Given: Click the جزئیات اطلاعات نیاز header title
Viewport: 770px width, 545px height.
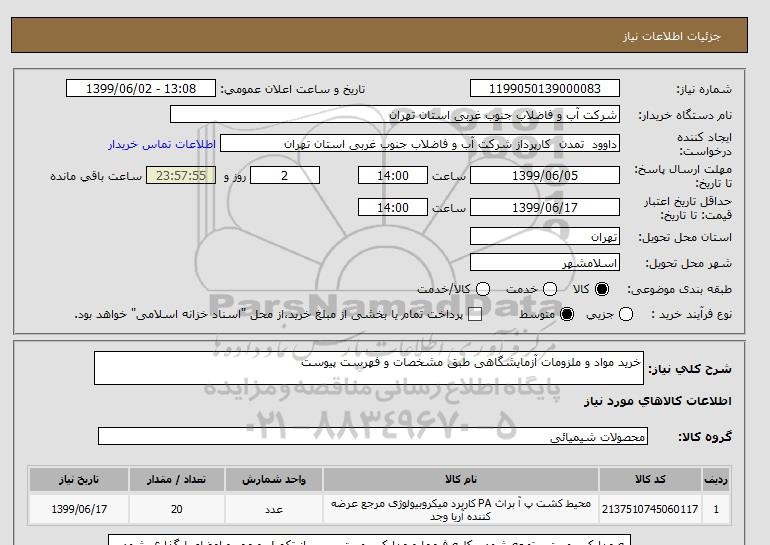Looking at the screenshot, I should 671,36.
